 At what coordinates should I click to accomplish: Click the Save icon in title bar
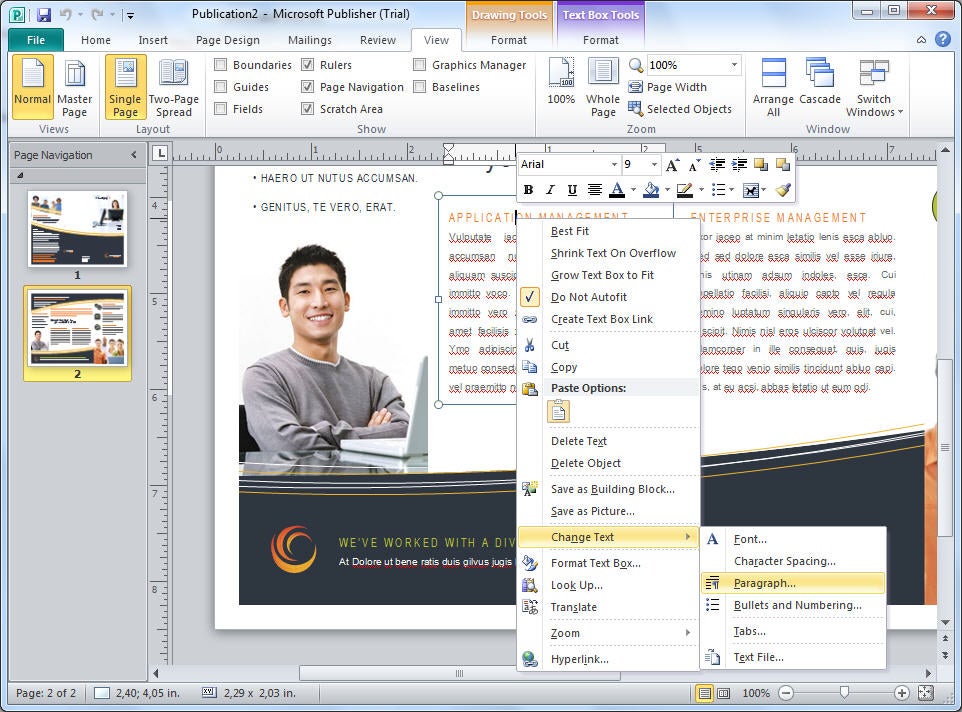[x=44, y=15]
